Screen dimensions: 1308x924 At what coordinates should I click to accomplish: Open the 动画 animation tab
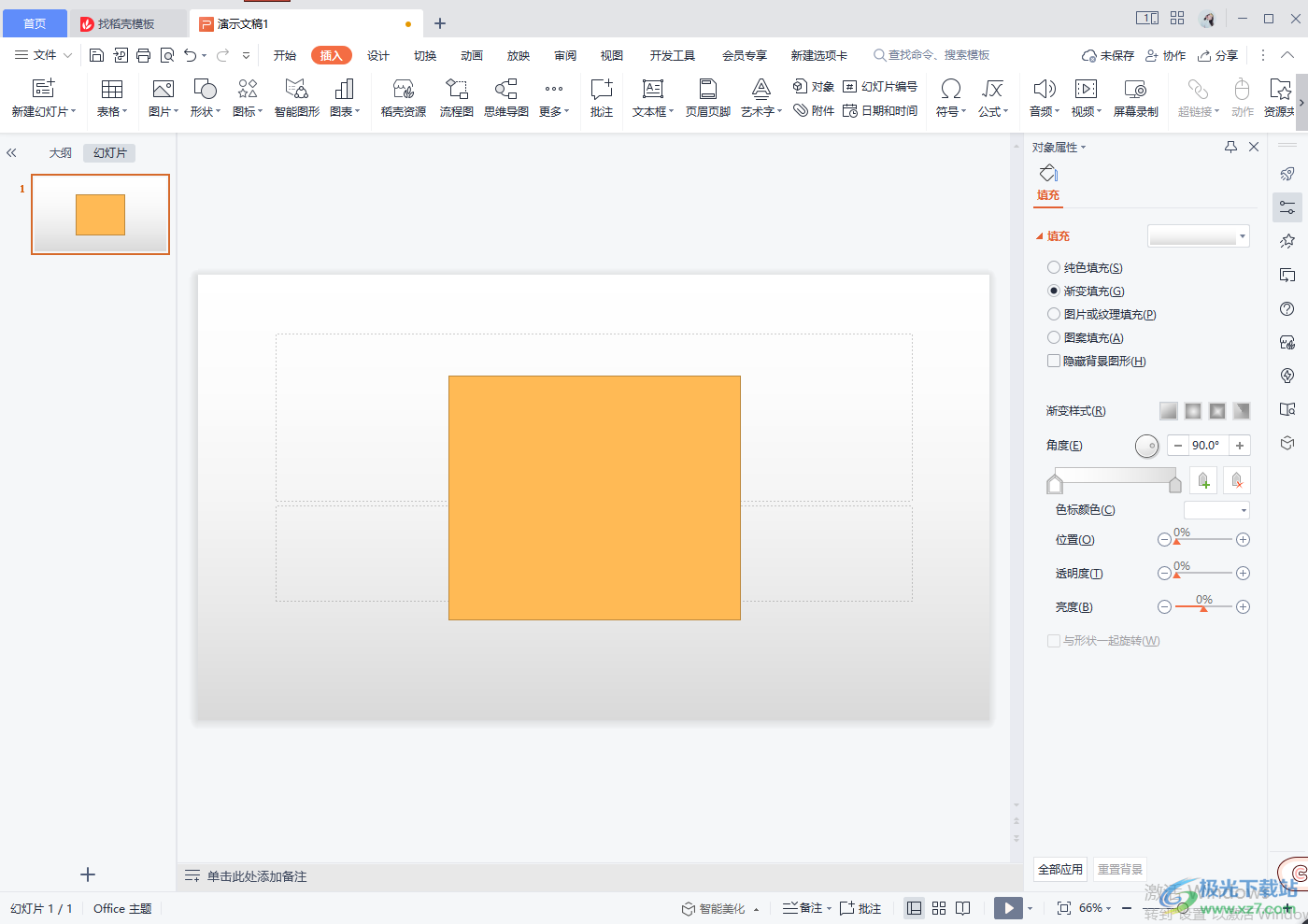[x=472, y=55]
